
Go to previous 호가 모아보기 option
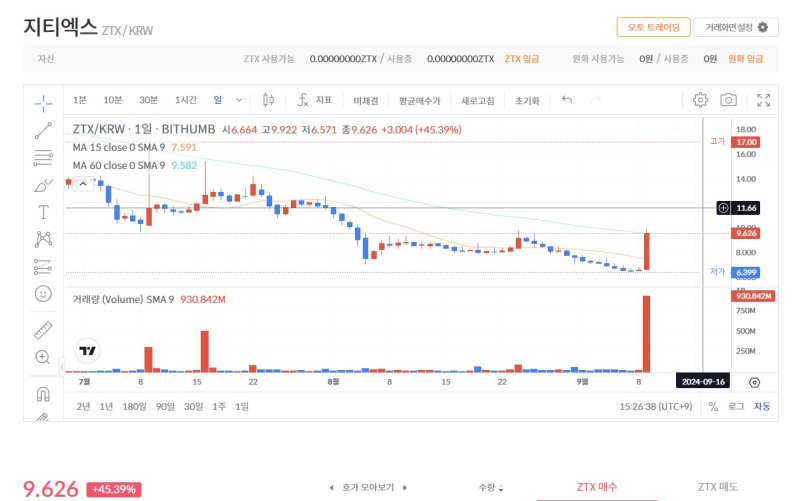pyautogui.click(x=332, y=488)
